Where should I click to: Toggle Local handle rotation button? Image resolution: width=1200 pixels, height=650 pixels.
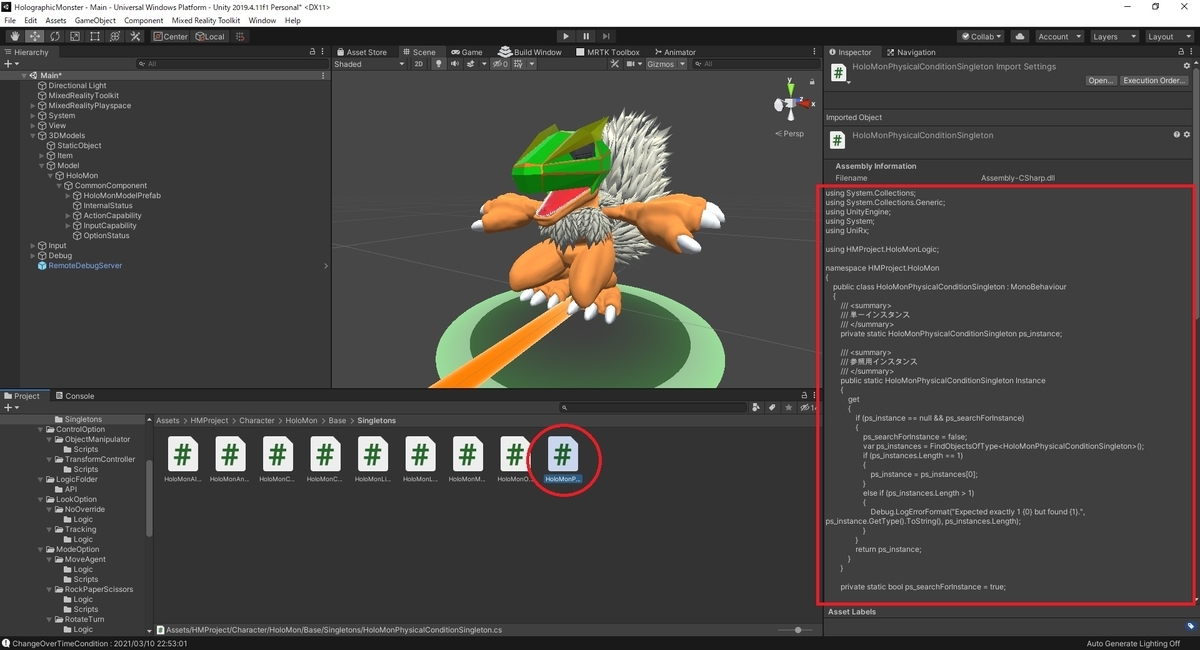pos(210,36)
